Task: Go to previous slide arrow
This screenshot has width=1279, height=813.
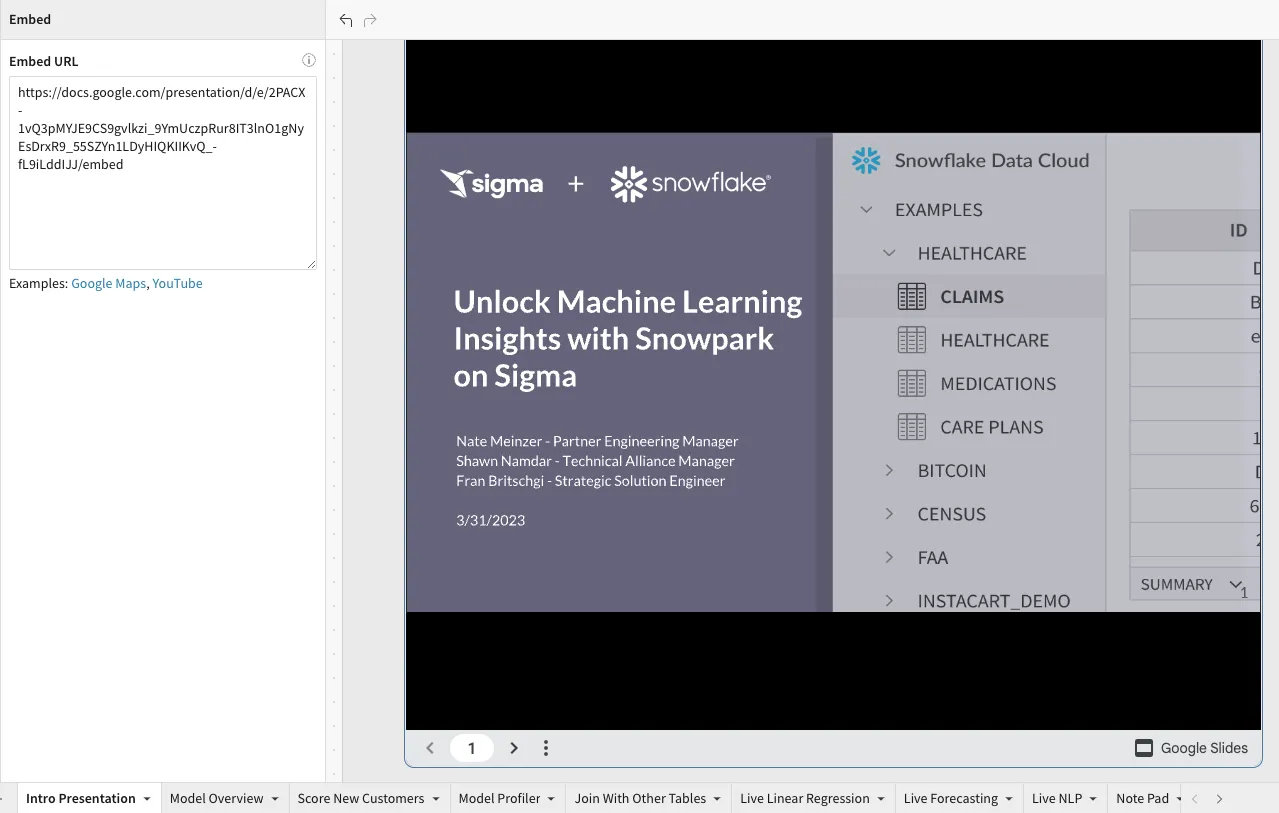Action: tap(430, 748)
